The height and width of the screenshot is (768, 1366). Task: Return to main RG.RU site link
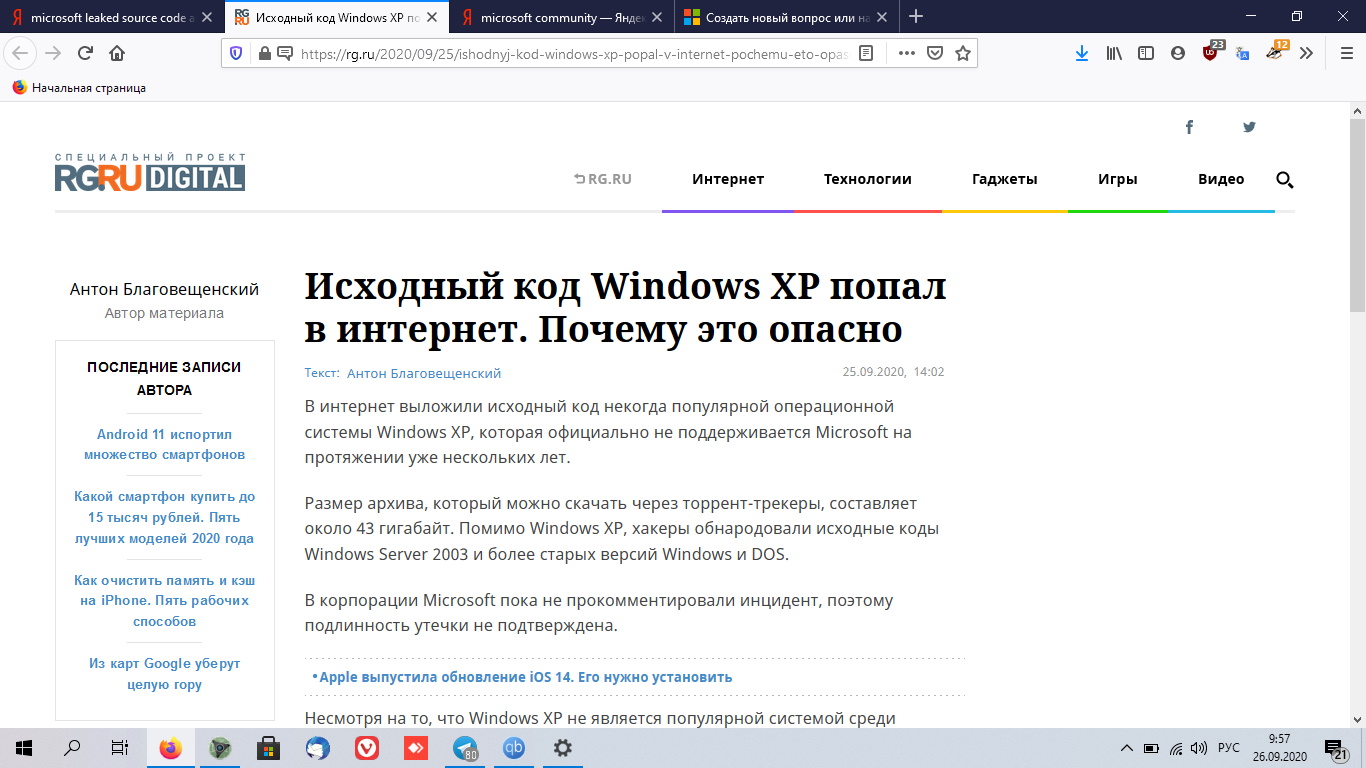pos(603,179)
